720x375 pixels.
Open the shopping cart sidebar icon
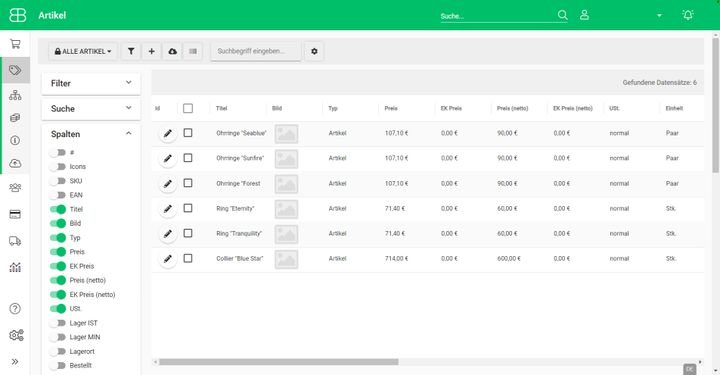(15, 44)
